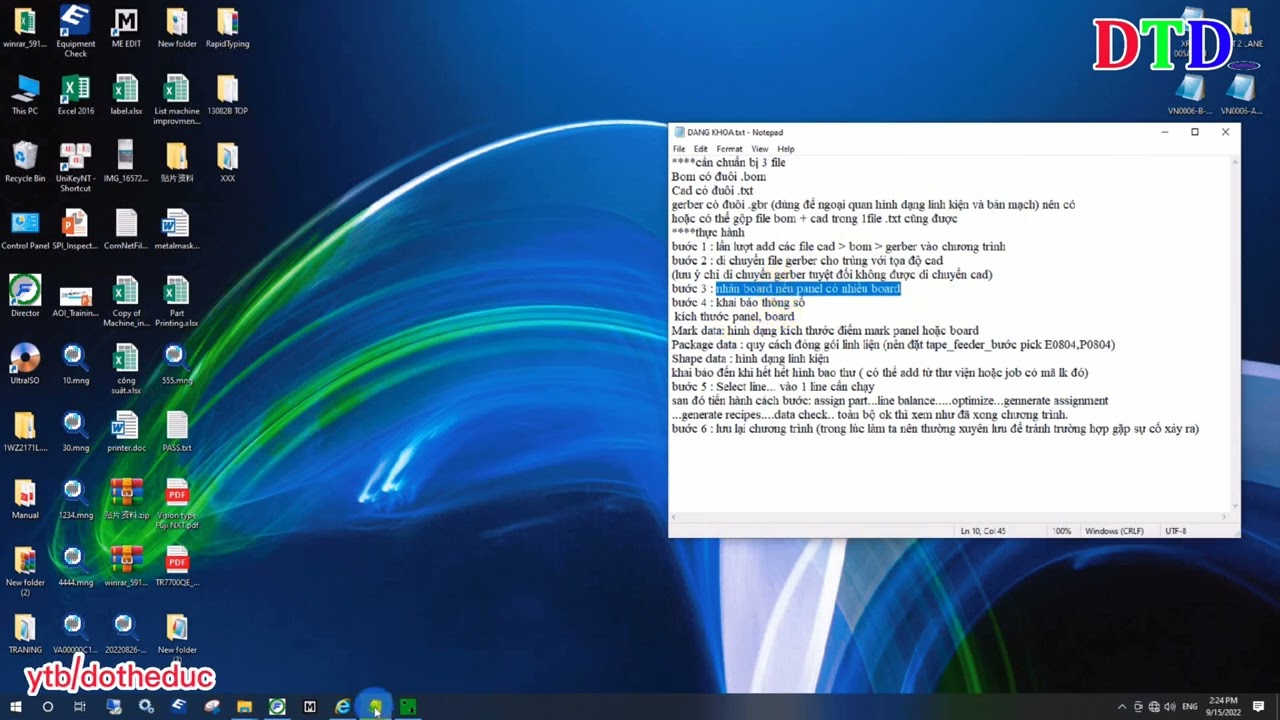
Task: Select the printer.doc file icon
Action: click(126, 432)
